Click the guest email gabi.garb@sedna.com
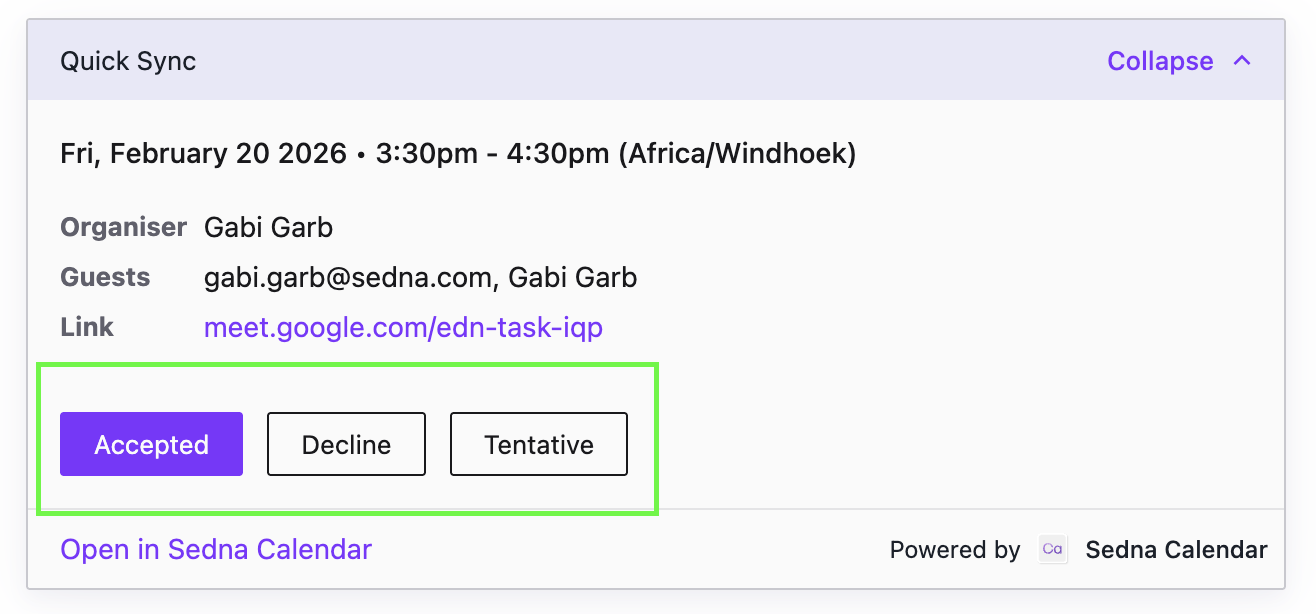Screen dimensions: 1316x614 coord(347,277)
